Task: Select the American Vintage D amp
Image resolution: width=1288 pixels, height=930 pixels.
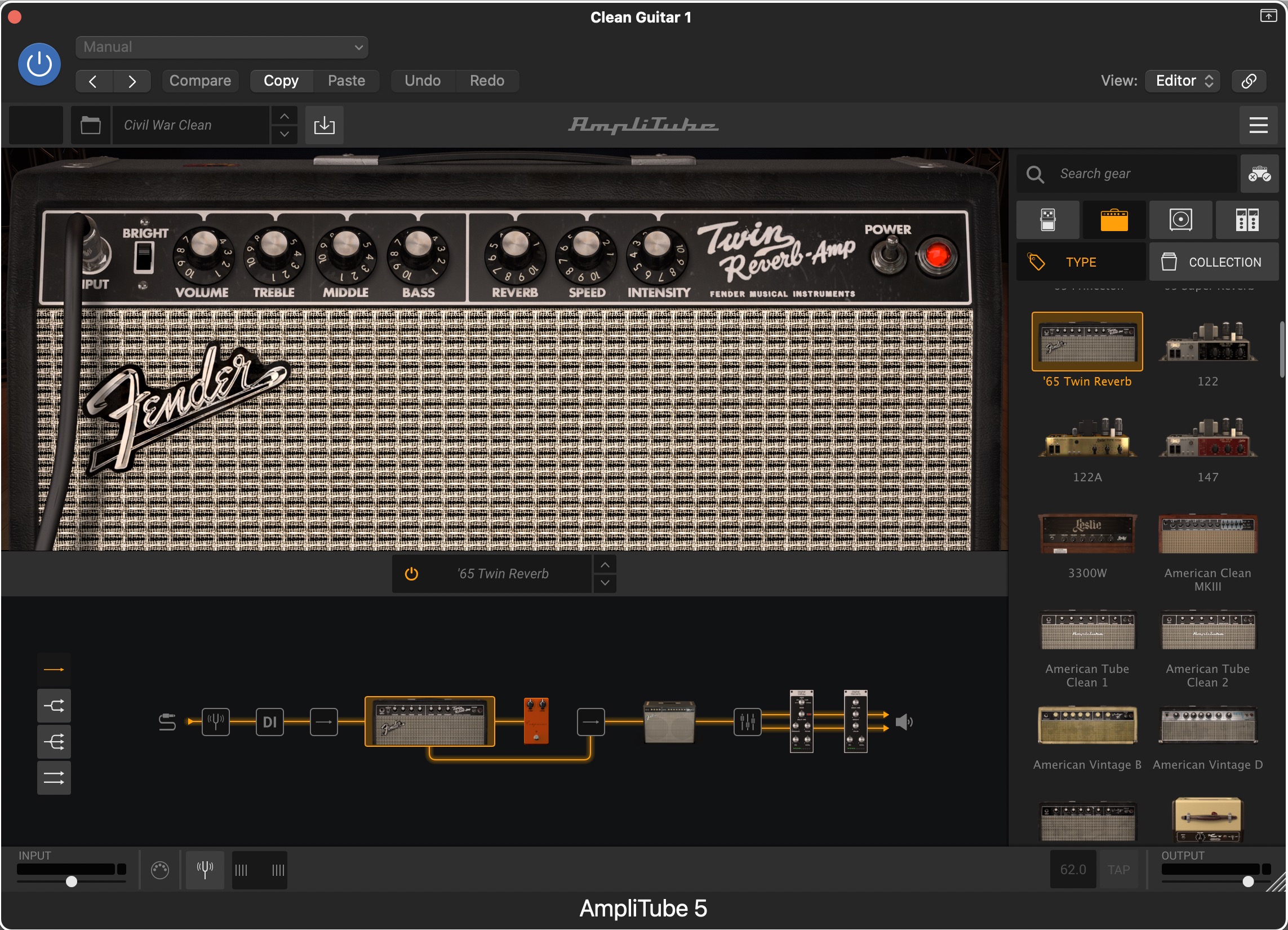Action: (x=1207, y=725)
